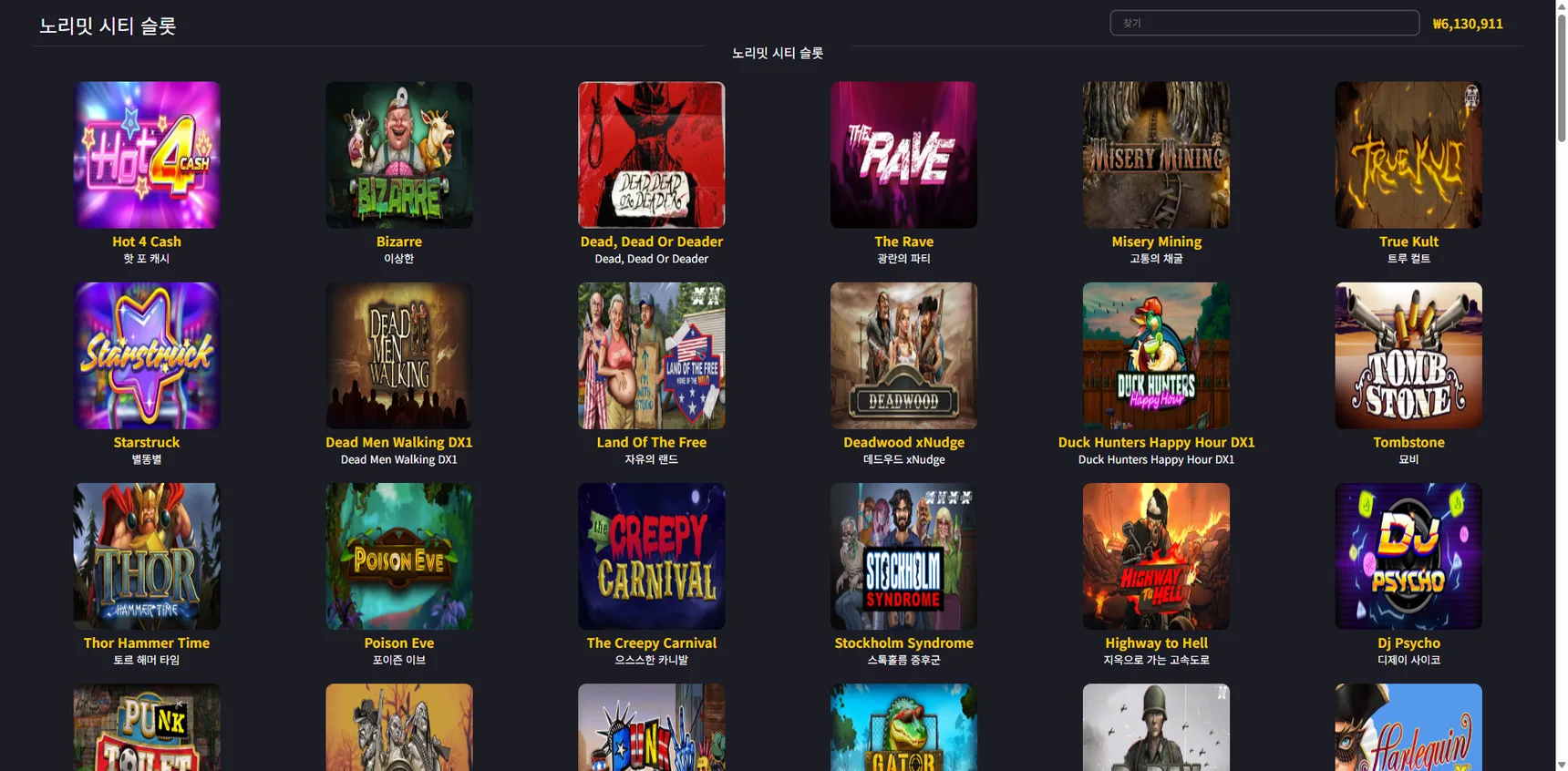This screenshot has width=1568, height=771.
Task: Click the scrollbar down arrow
Action: 1562,765
